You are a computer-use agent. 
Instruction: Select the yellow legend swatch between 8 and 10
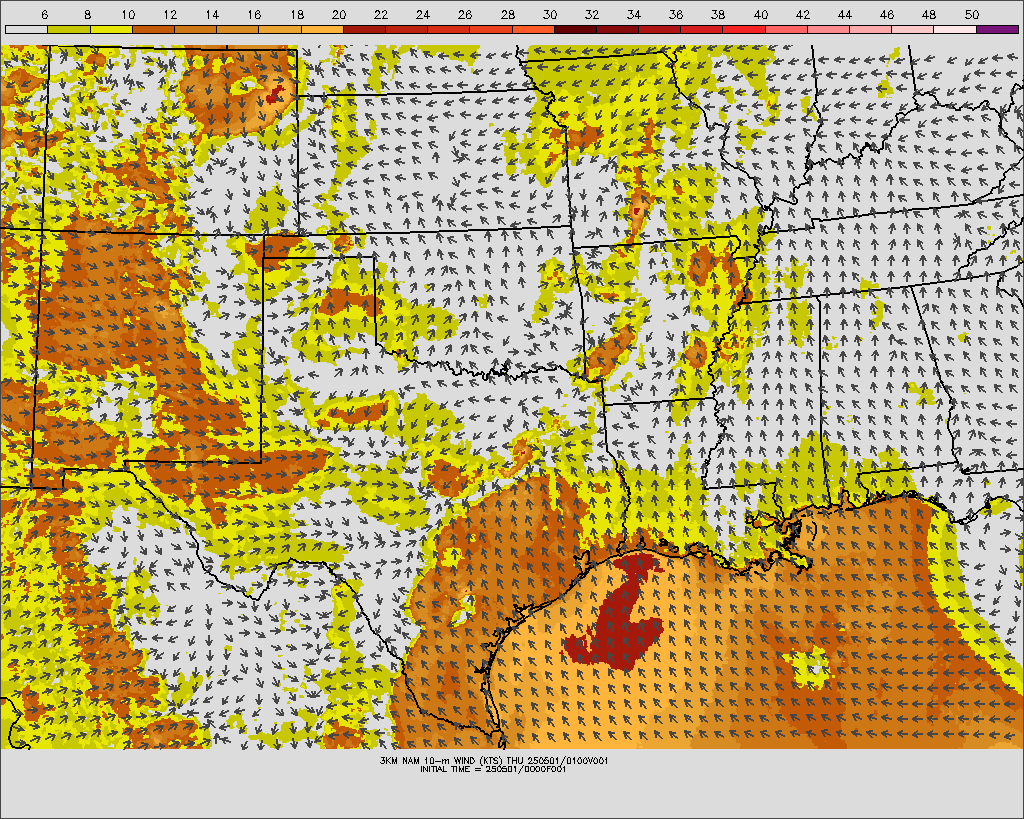point(111,29)
